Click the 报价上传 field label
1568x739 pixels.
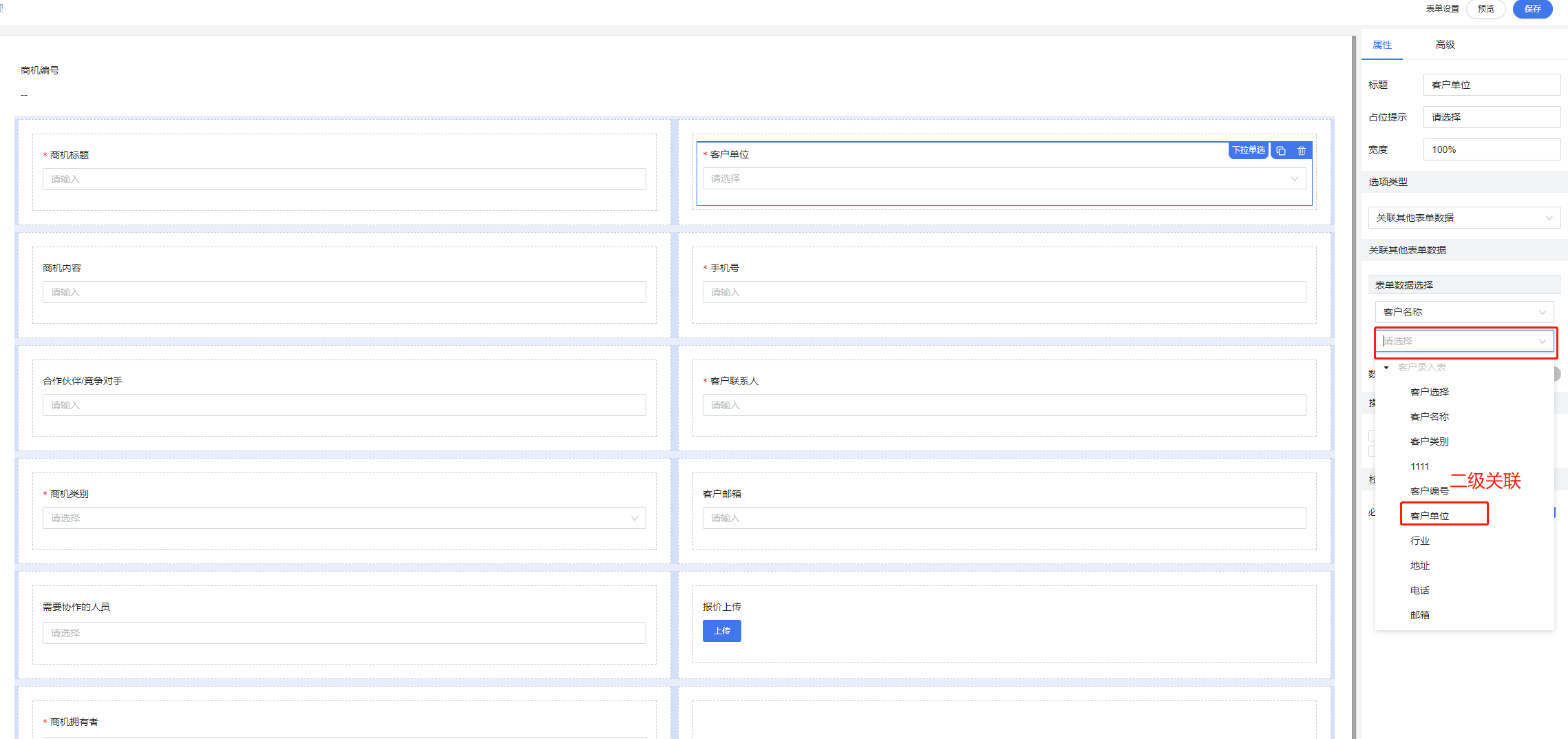pyautogui.click(x=722, y=607)
